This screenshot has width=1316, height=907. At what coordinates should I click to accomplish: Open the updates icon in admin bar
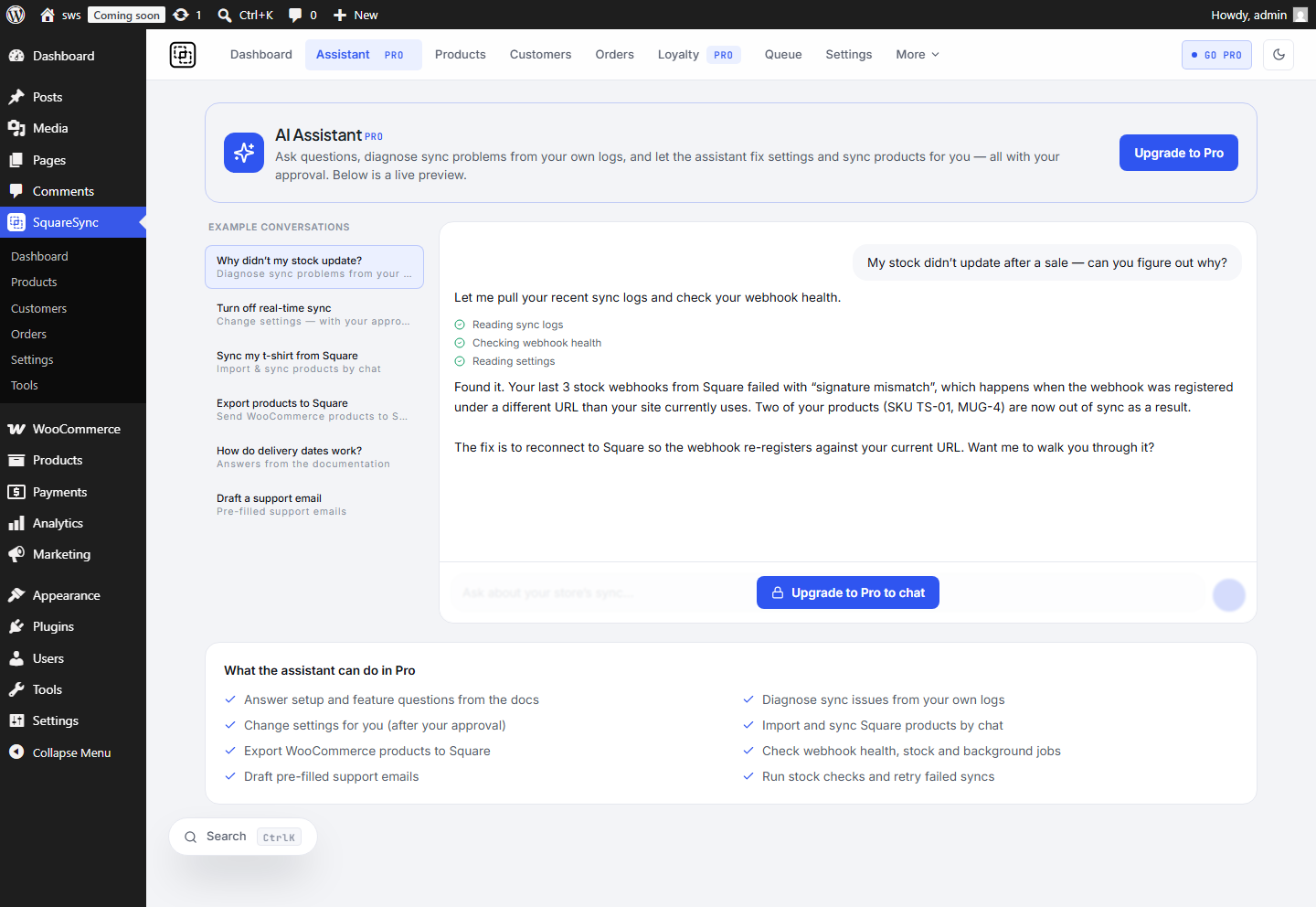coord(181,15)
